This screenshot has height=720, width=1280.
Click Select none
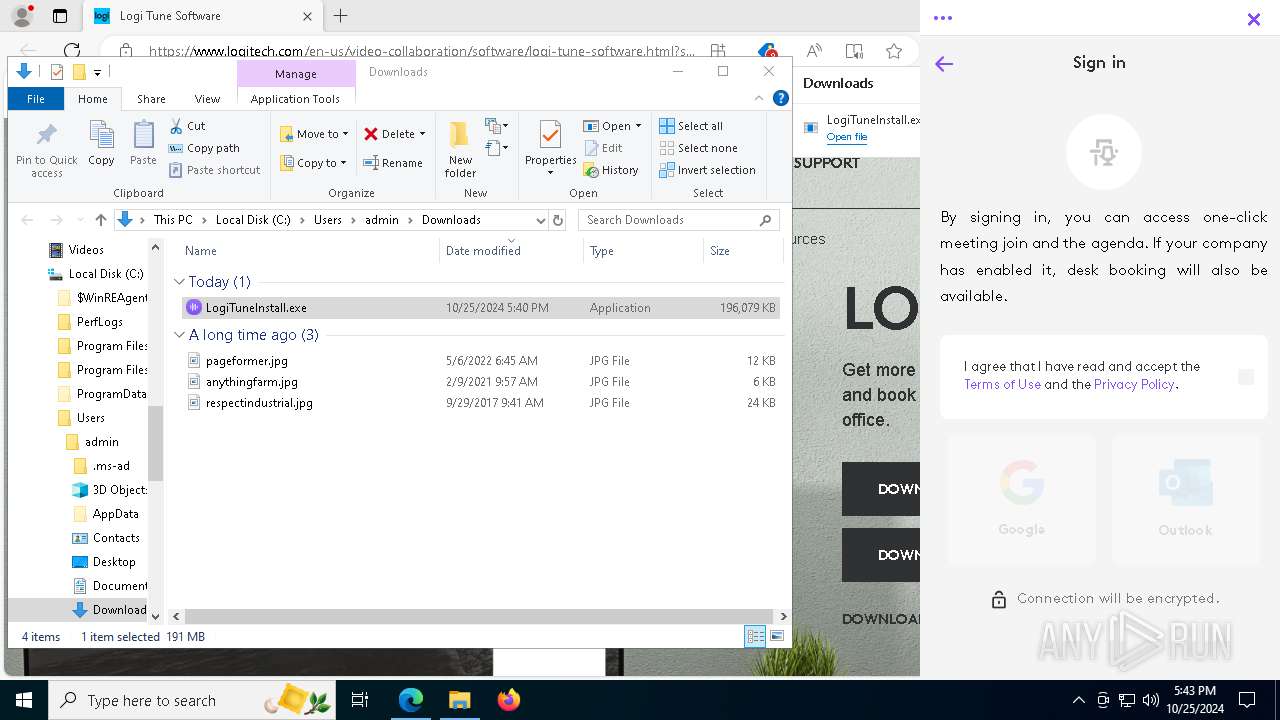click(698, 148)
